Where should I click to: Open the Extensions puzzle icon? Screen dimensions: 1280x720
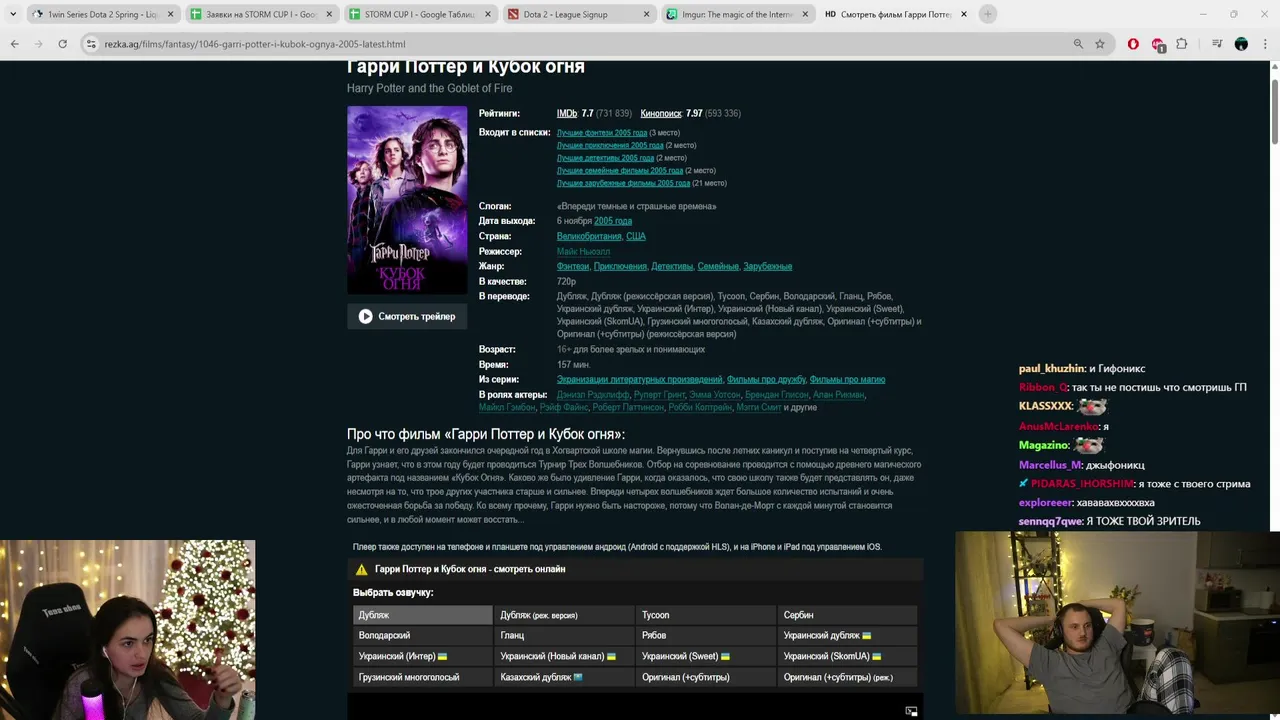(x=1182, y=44)
